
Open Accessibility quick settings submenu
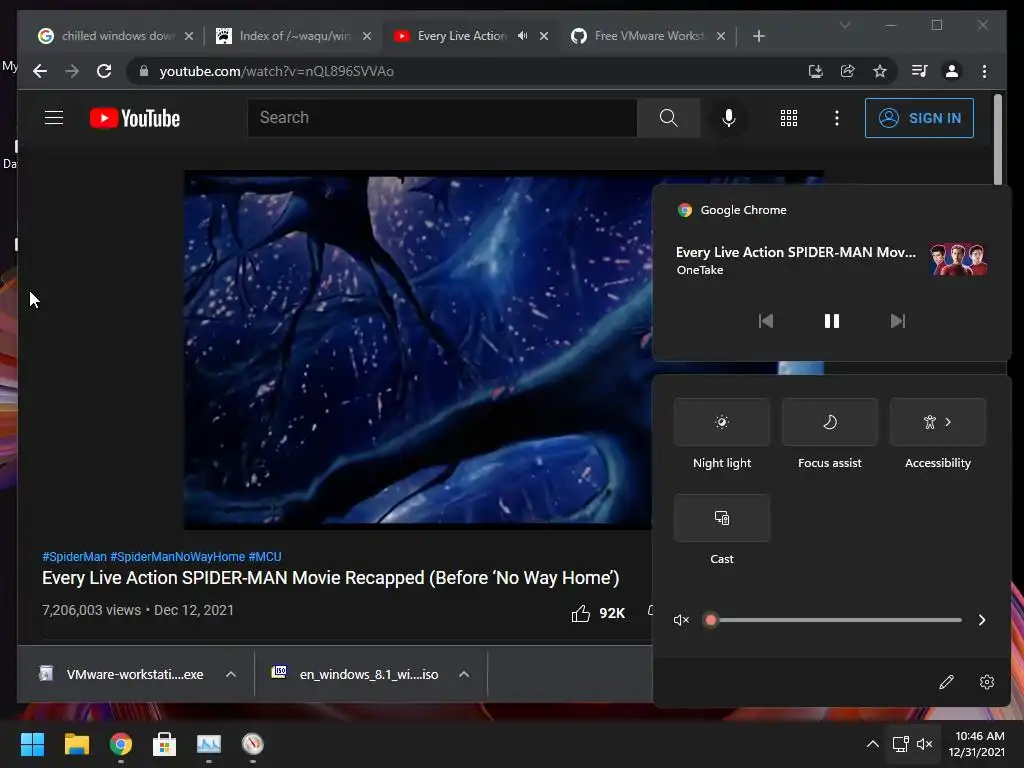938,422
